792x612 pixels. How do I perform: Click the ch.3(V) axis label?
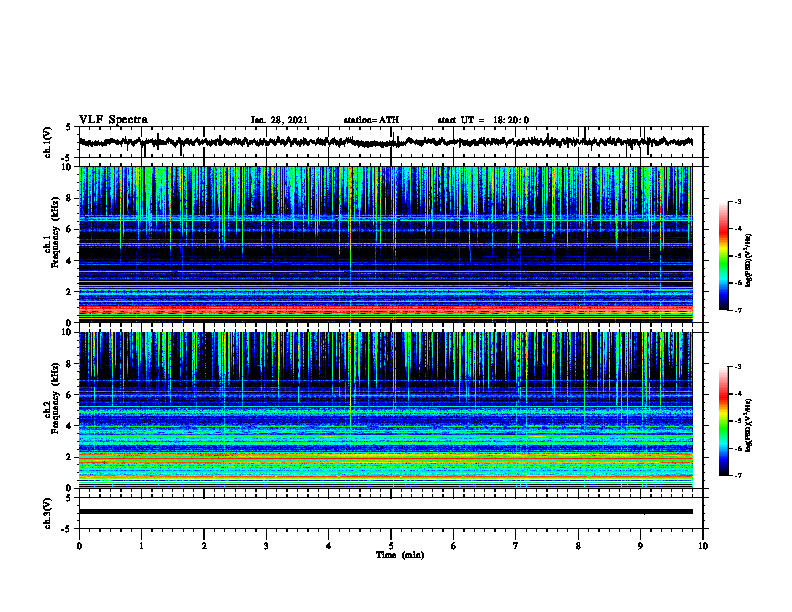click(48, 513)
